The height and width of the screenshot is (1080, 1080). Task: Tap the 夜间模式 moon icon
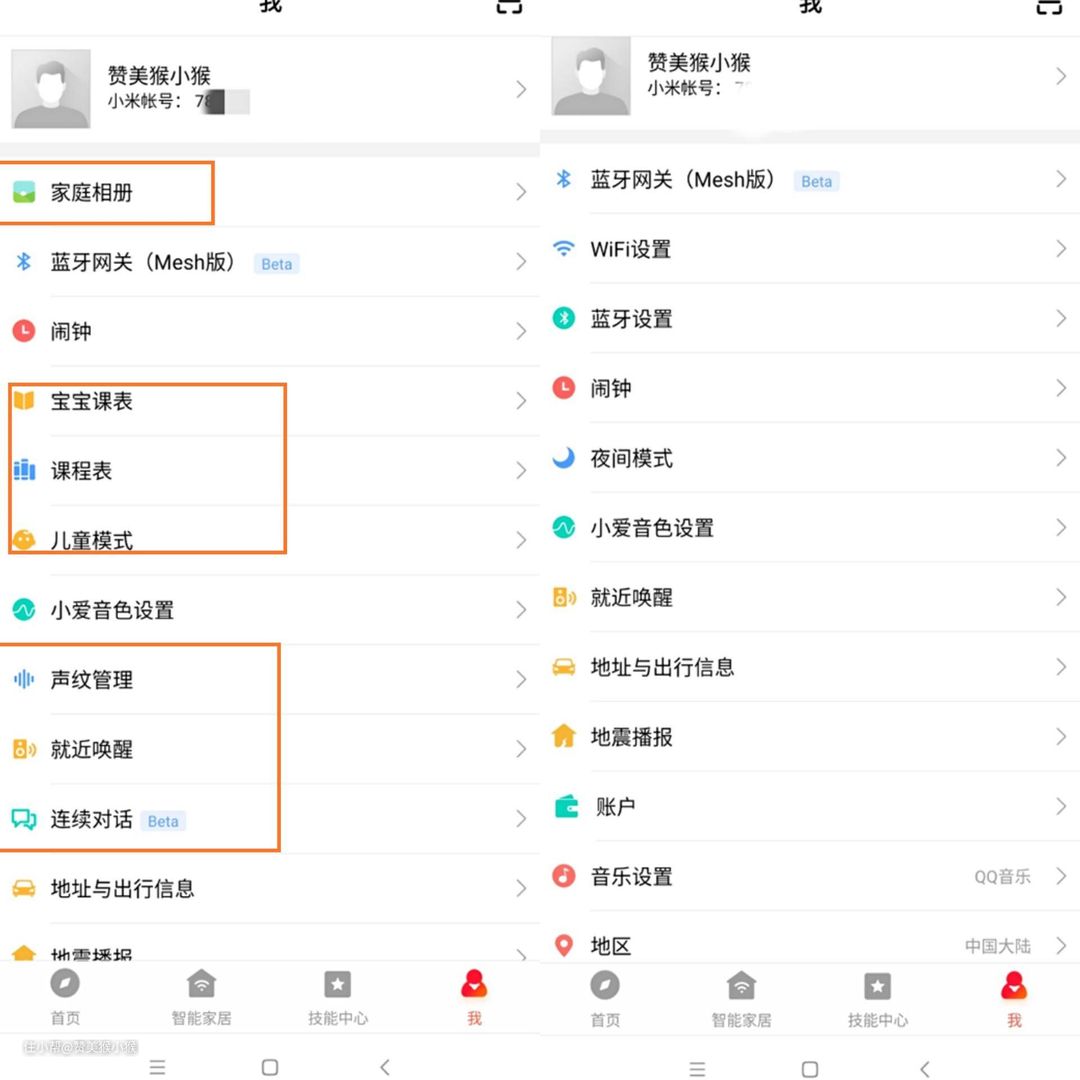click(x=564, y=458)
